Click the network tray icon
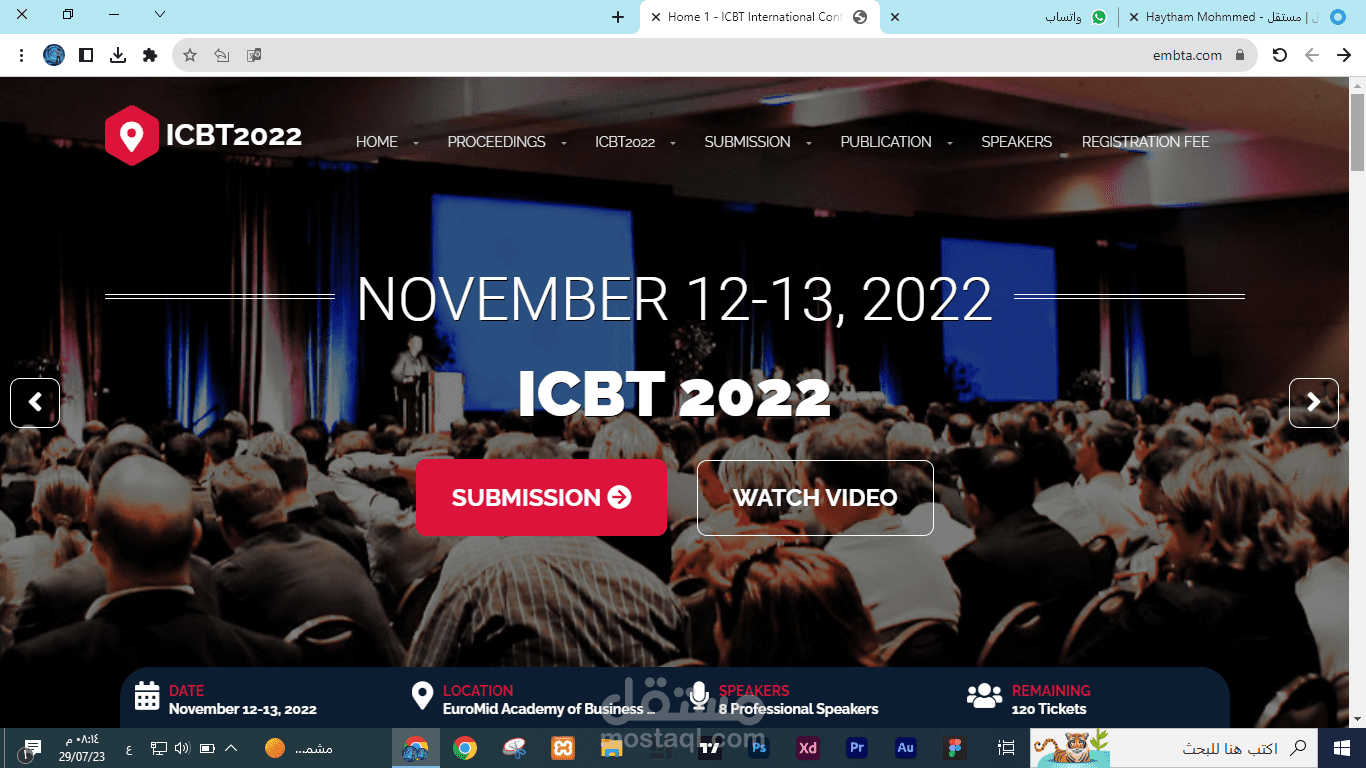Screen dimensions: 1366x768 click(158, 748)
